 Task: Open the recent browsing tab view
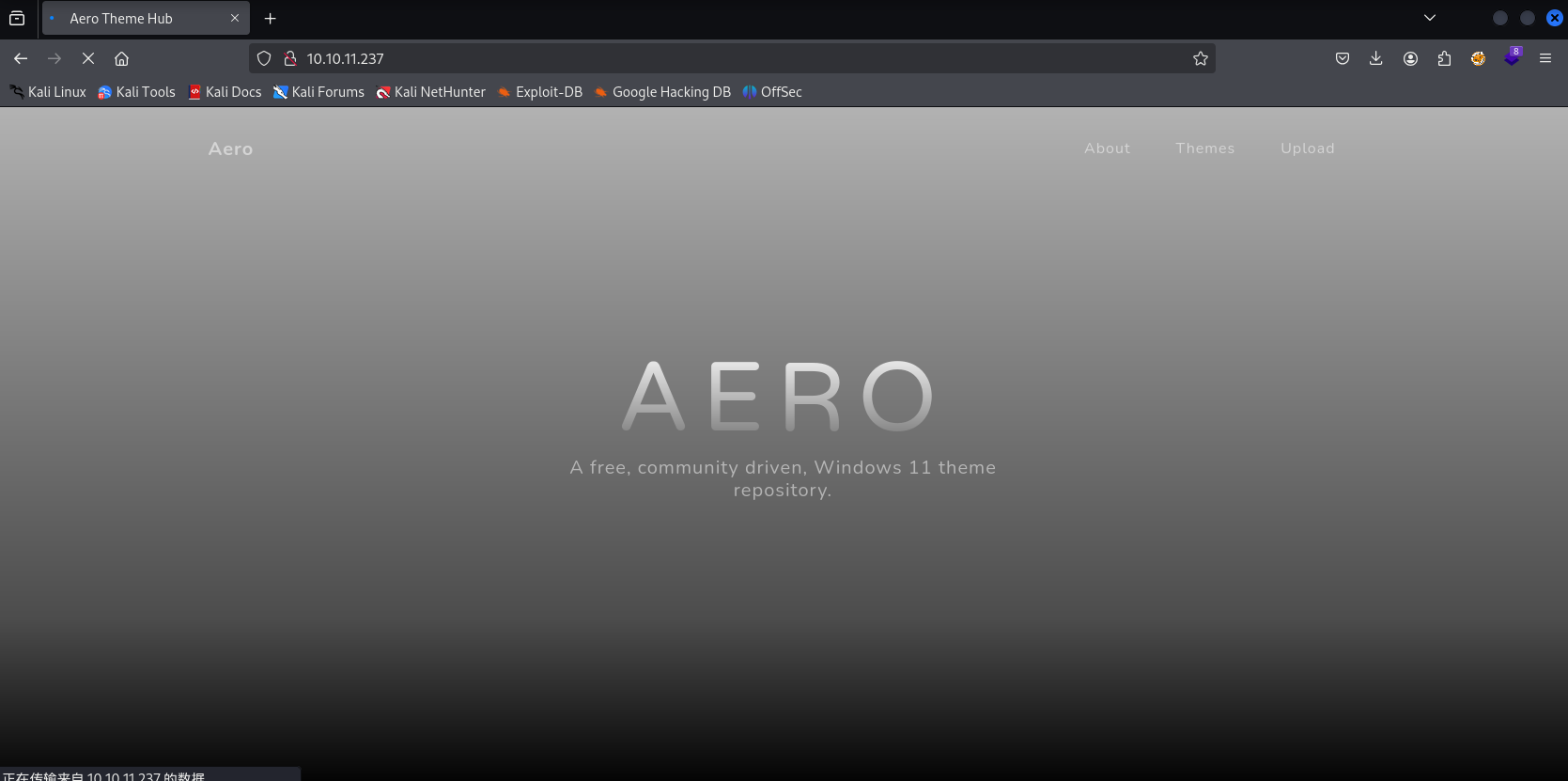pos(17,18)
